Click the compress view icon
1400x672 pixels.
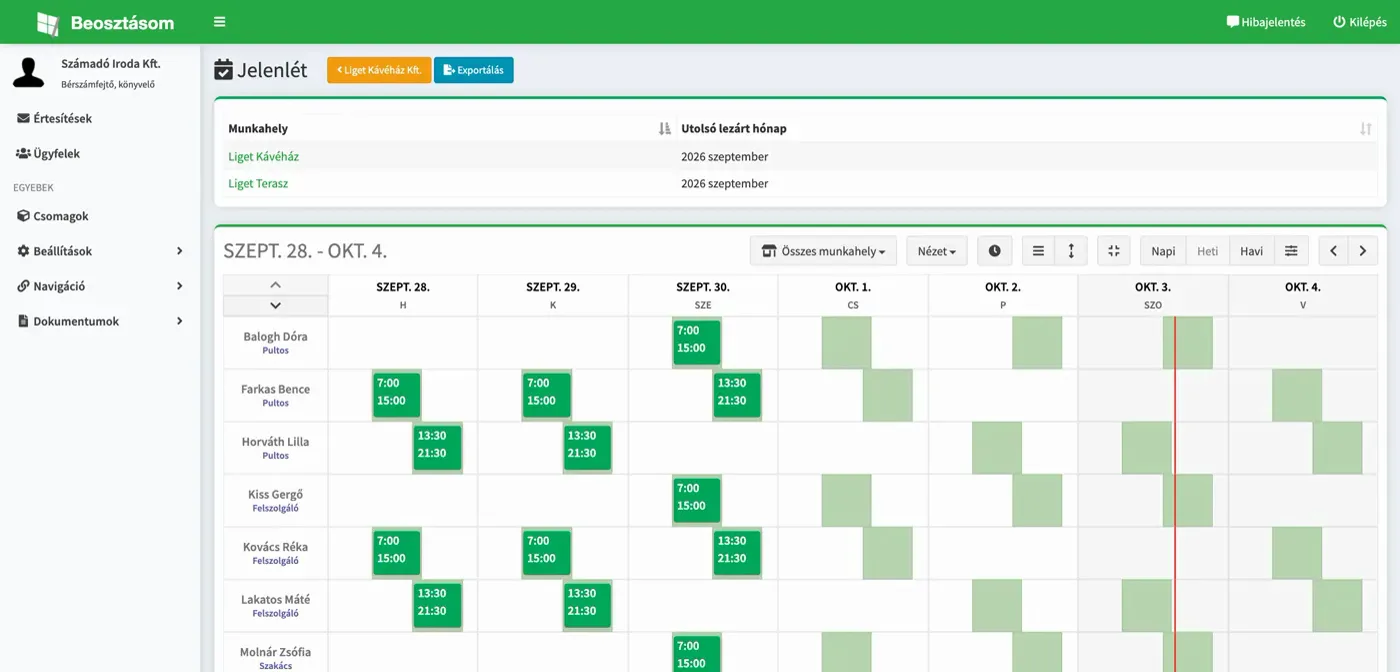pyautogui.click(x=1113, y=251)
